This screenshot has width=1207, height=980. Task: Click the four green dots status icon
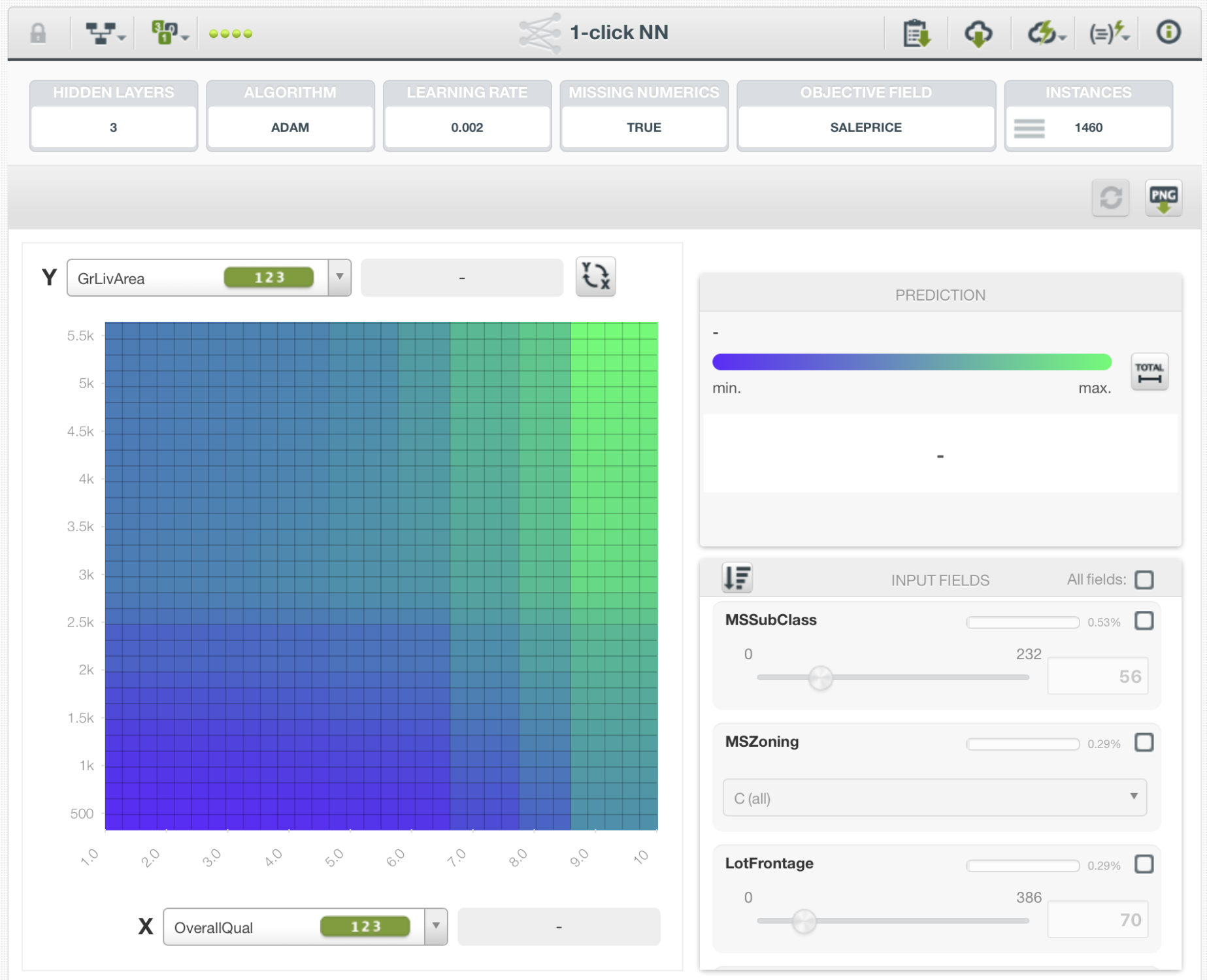tap(230, 33)
